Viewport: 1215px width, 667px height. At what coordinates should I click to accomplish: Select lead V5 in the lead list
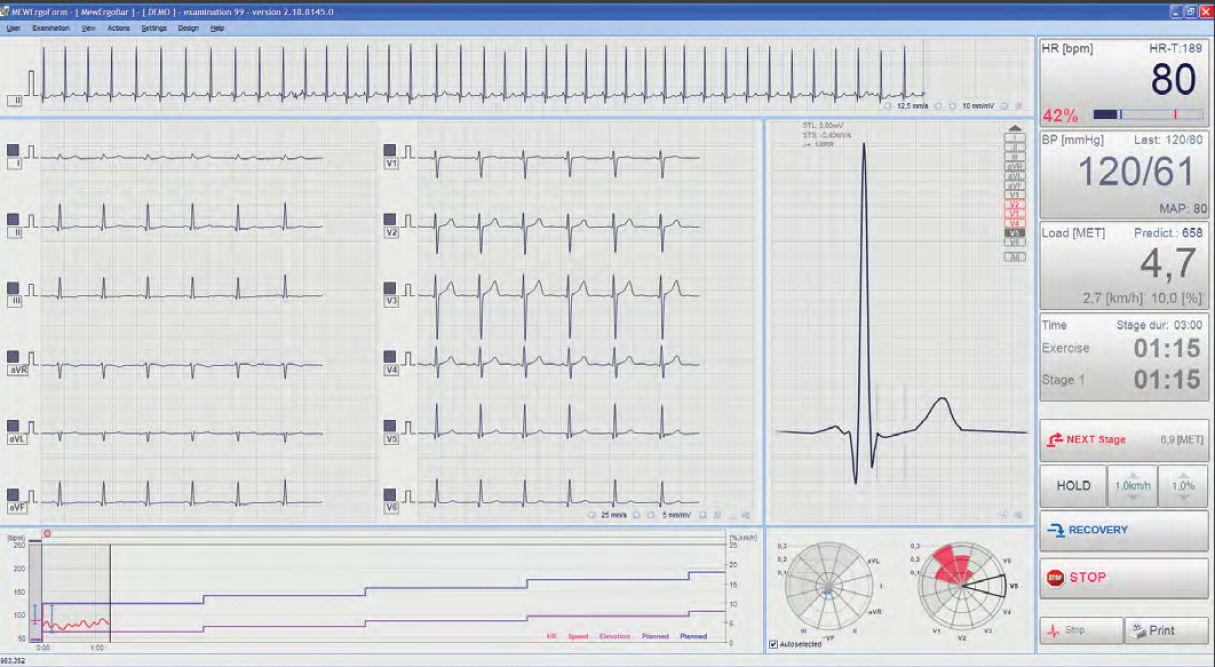[x=1014, y=232]
